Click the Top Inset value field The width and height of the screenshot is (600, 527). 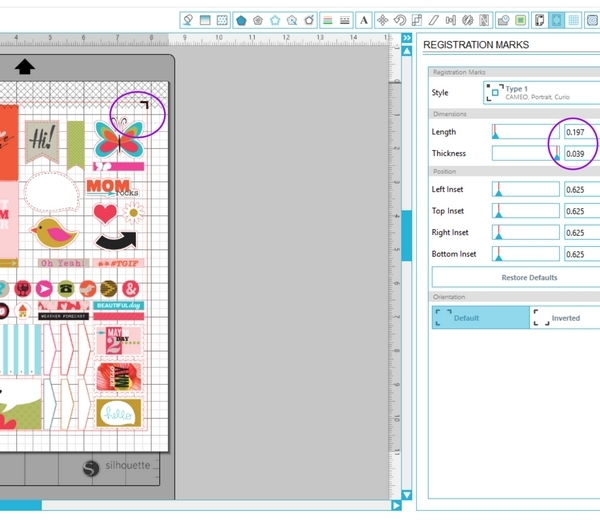coord(582,211)
